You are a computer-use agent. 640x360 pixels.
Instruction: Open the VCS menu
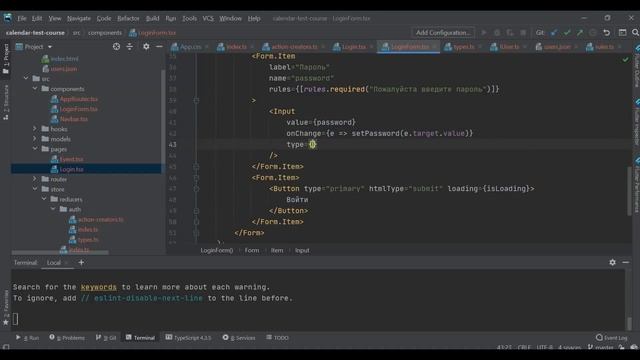[x=208, y=18]
